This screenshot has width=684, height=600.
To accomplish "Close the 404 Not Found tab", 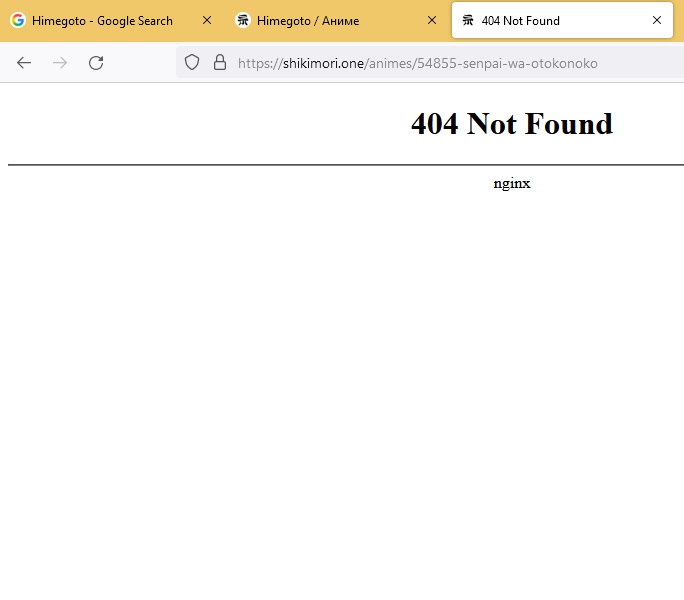I will (x=657, y=20).
